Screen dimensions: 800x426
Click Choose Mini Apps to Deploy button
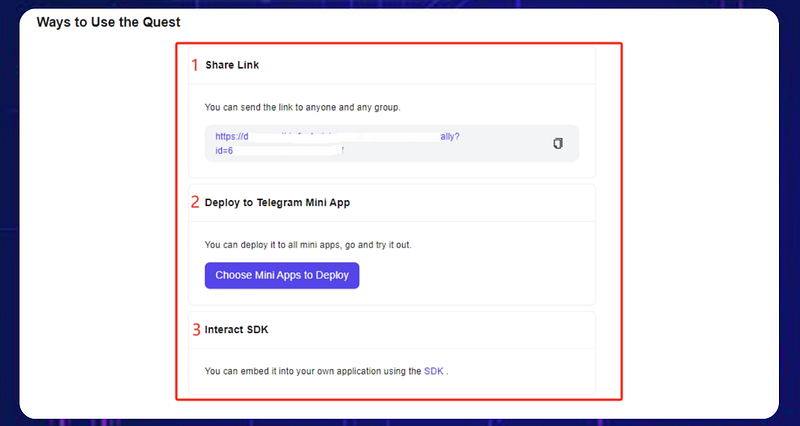coord(282,275)
